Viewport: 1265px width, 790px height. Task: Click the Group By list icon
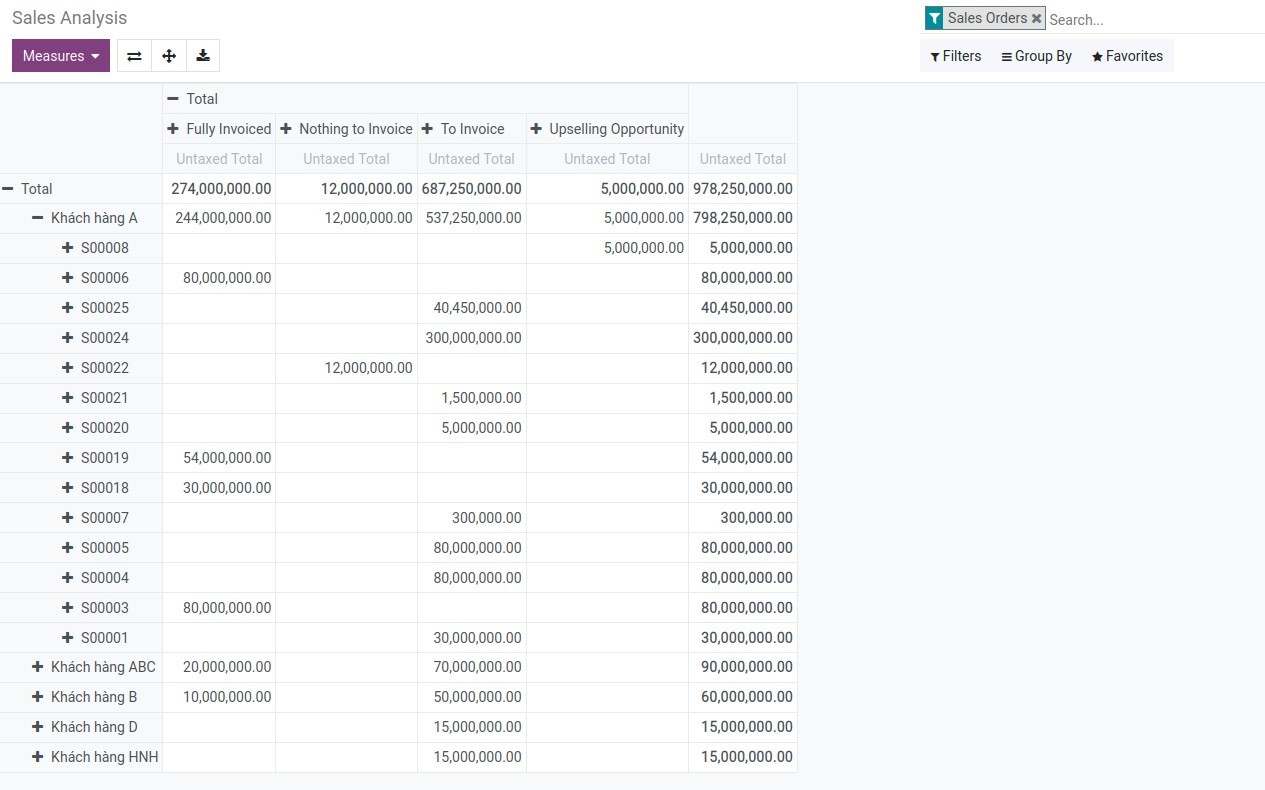tap(1004, 56)
